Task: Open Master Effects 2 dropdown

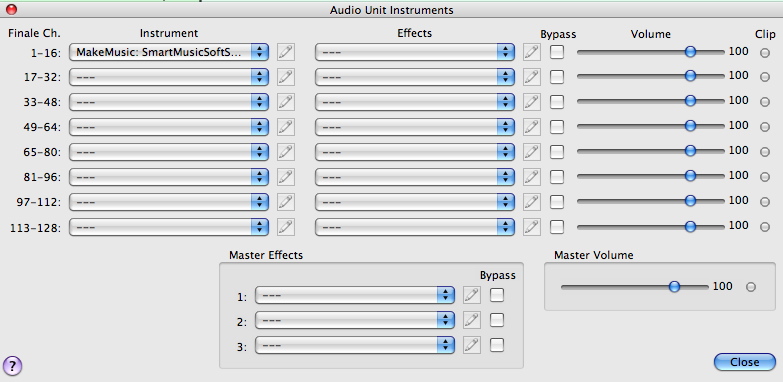Action: (x=355, y=320)
